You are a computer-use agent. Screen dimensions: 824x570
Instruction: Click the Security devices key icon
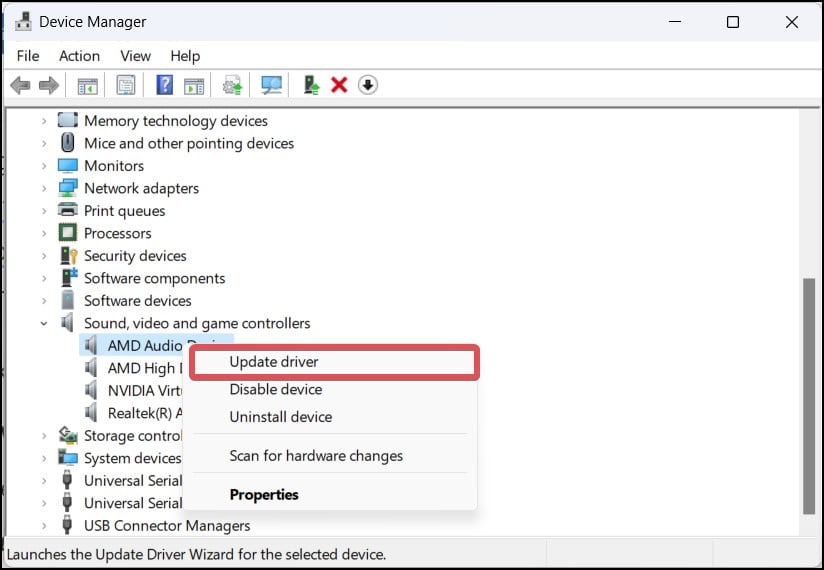pyautogui.click(x=68, y=255)
